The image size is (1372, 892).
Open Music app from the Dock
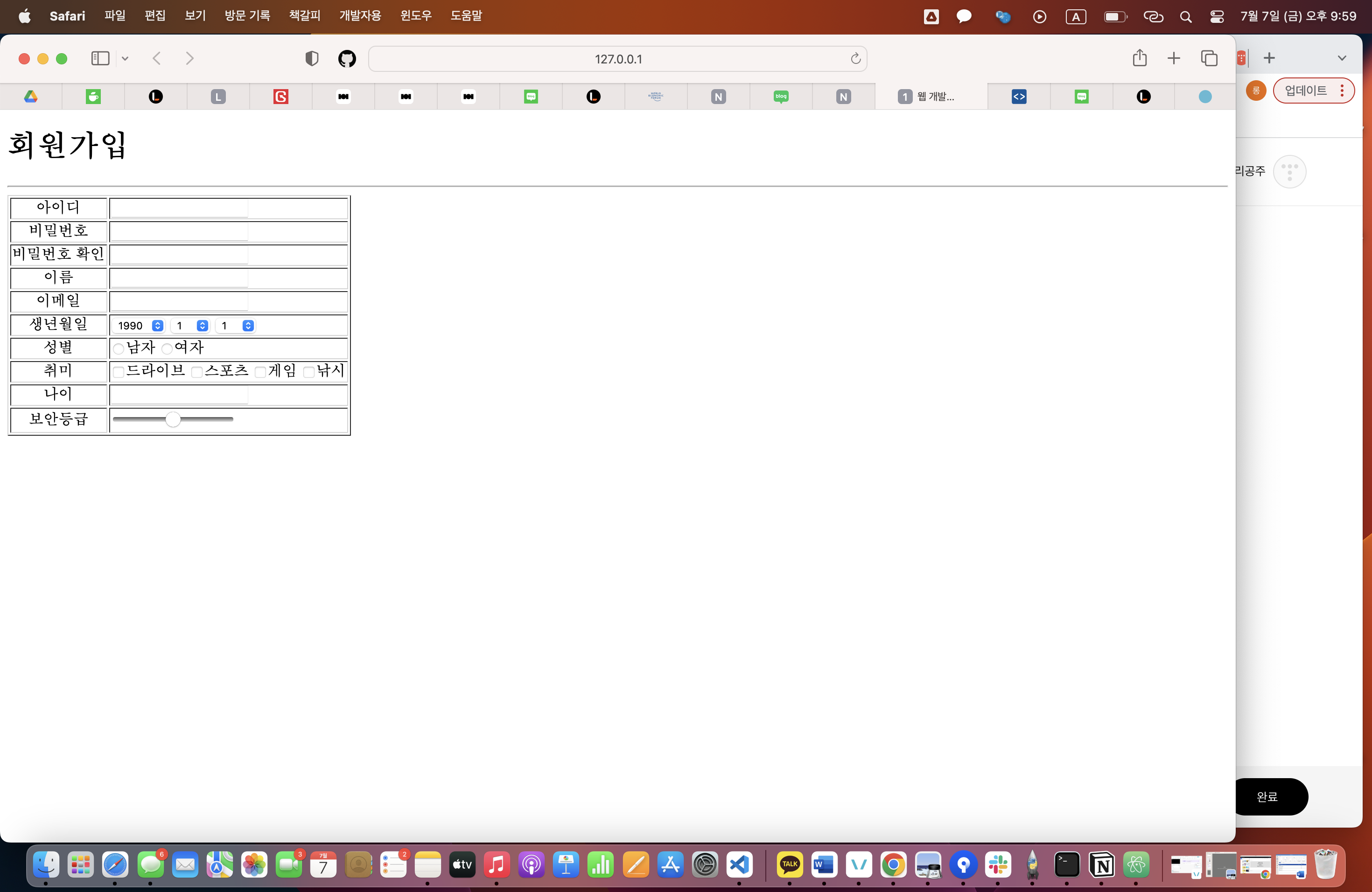[497, 864]
